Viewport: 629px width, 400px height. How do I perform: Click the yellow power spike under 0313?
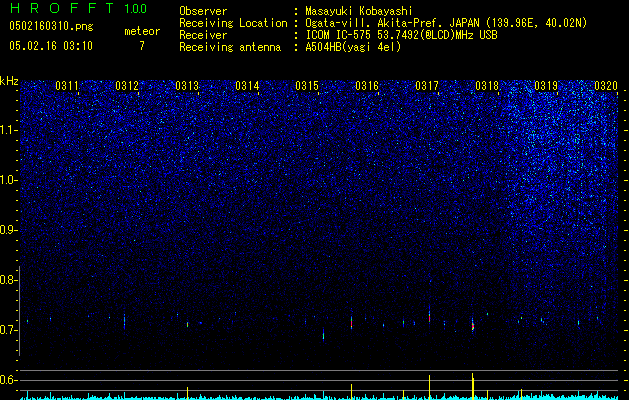point(187,393)
